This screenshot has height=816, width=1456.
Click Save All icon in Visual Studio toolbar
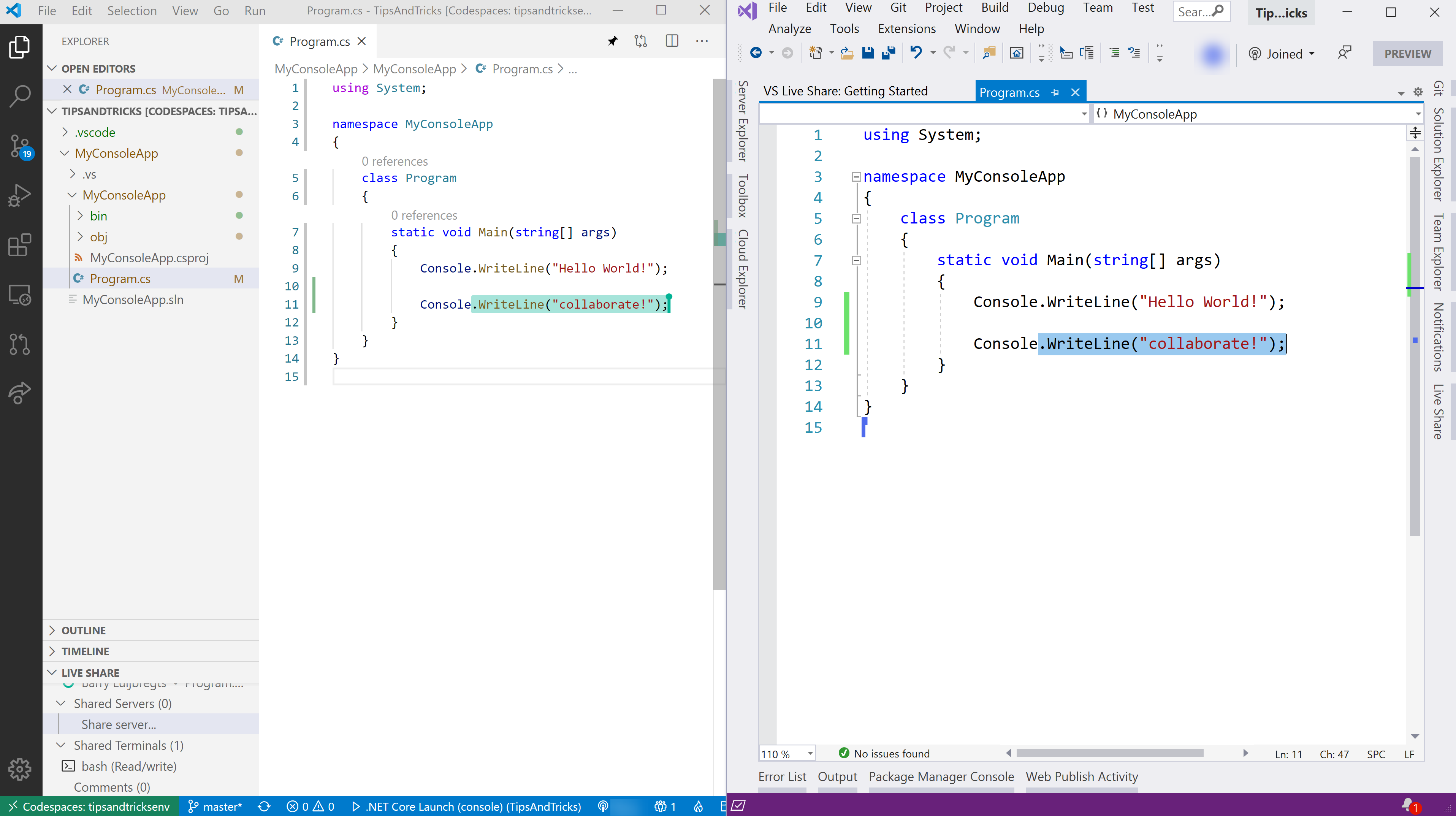point(889,53)
